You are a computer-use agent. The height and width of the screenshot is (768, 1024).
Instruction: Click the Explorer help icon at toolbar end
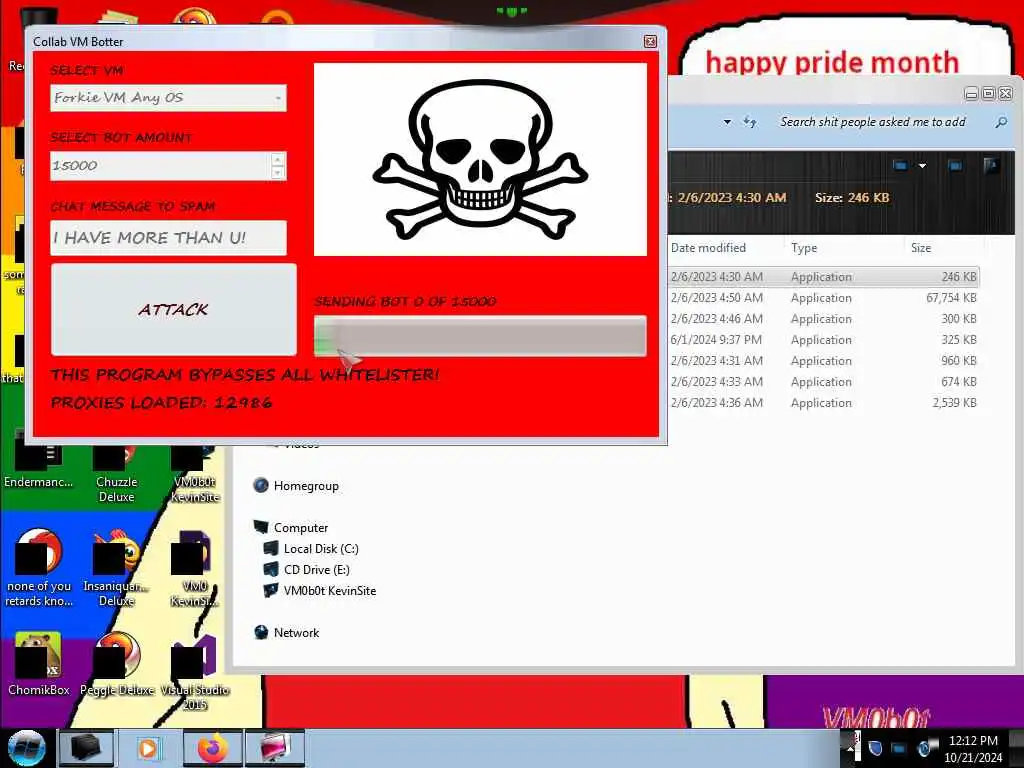point(991,166)
